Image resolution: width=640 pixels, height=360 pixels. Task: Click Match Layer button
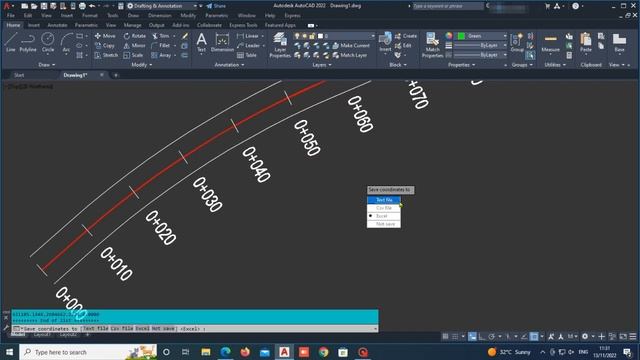[350, 55]
